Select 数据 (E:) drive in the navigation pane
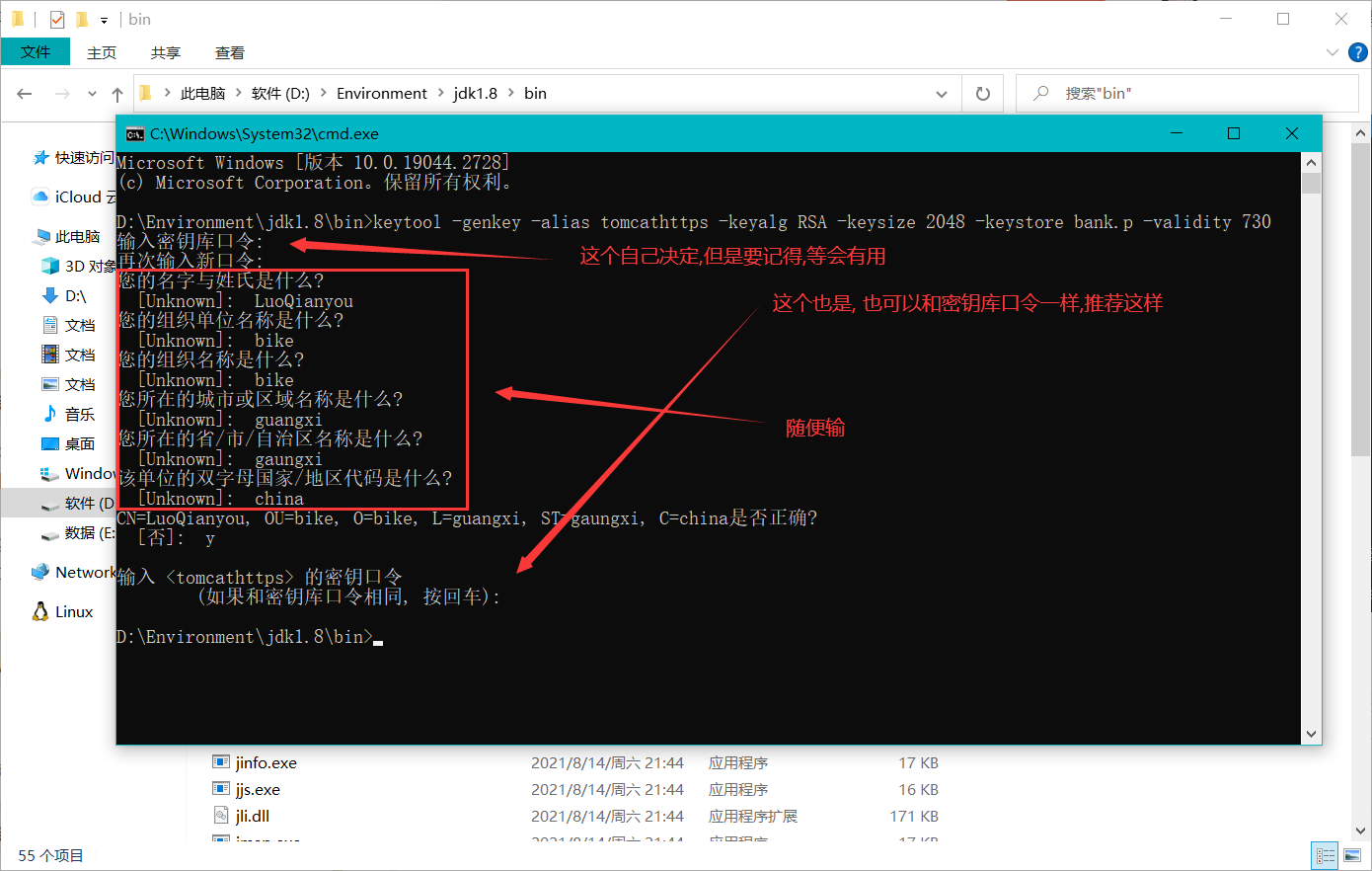The height and width of the screenshot is (871, 1372). coord(79,533)
